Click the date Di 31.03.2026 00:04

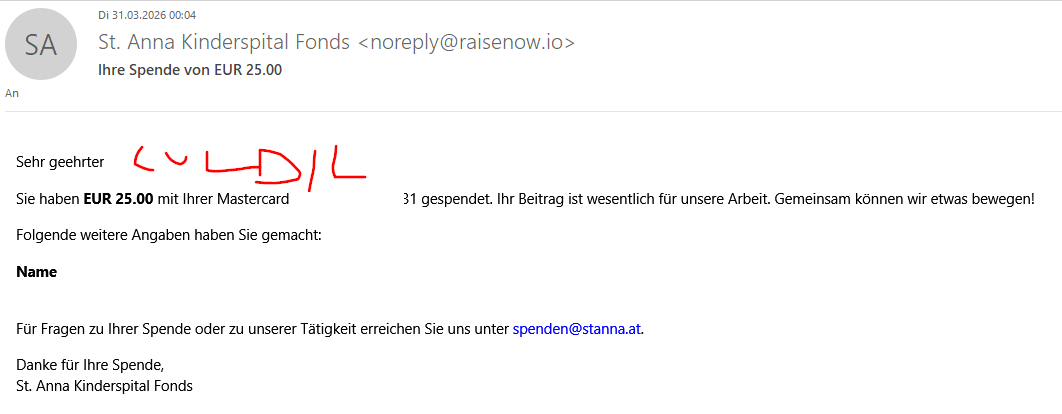(146, 15)
